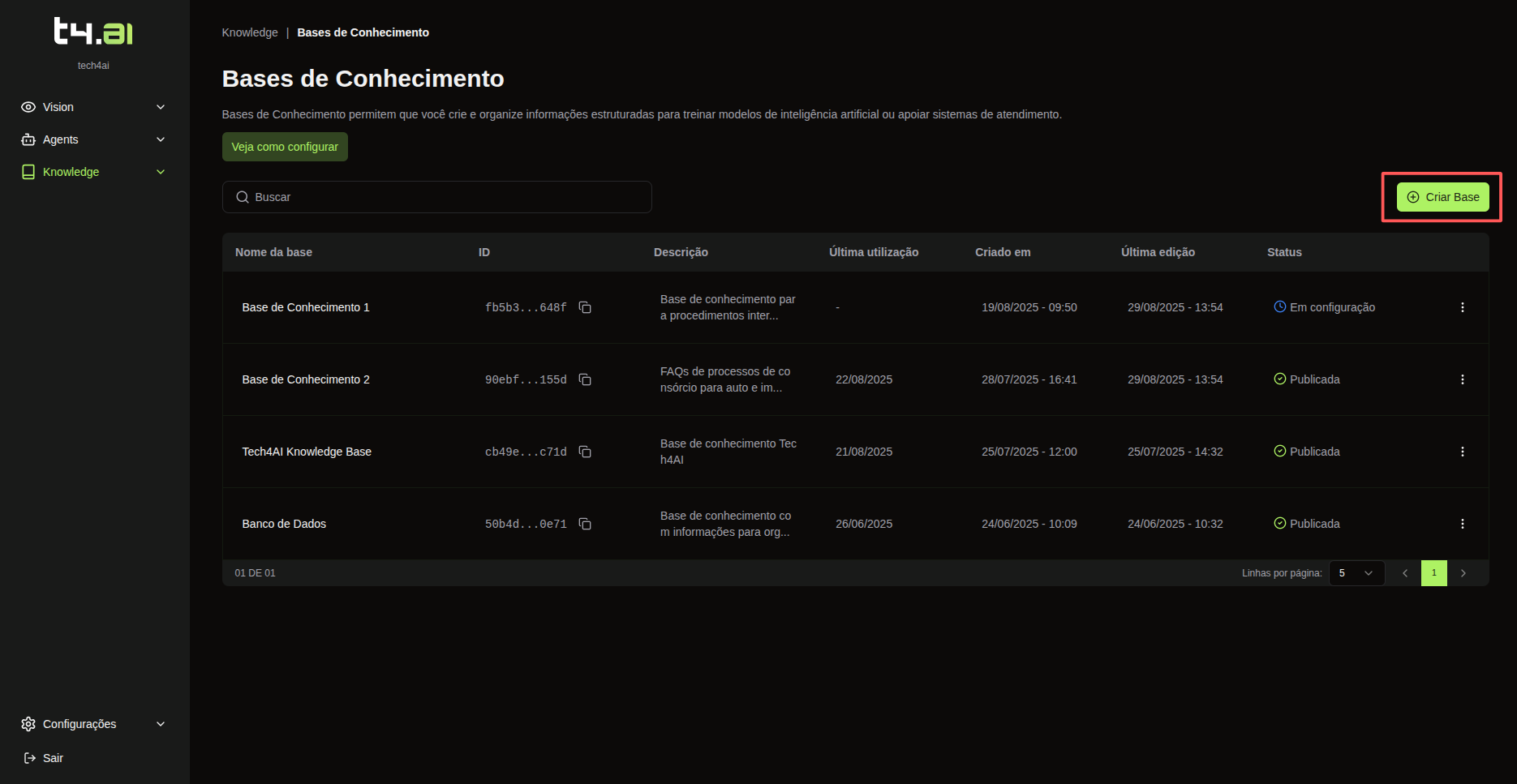Open options menu for Base de Conhecimento 2
1517x784 pixels.
click(1462, 379)
